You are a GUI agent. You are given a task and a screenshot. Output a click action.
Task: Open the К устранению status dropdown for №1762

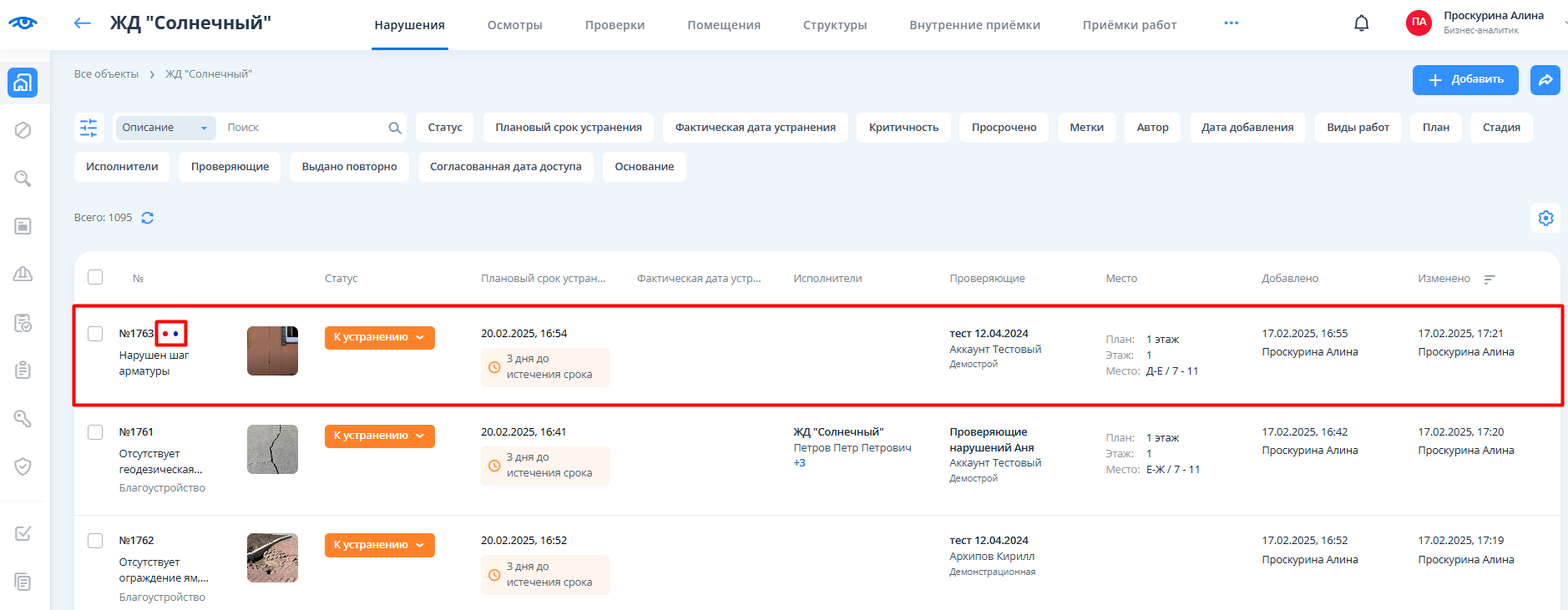pyautogui.click(x=379, y=545)
